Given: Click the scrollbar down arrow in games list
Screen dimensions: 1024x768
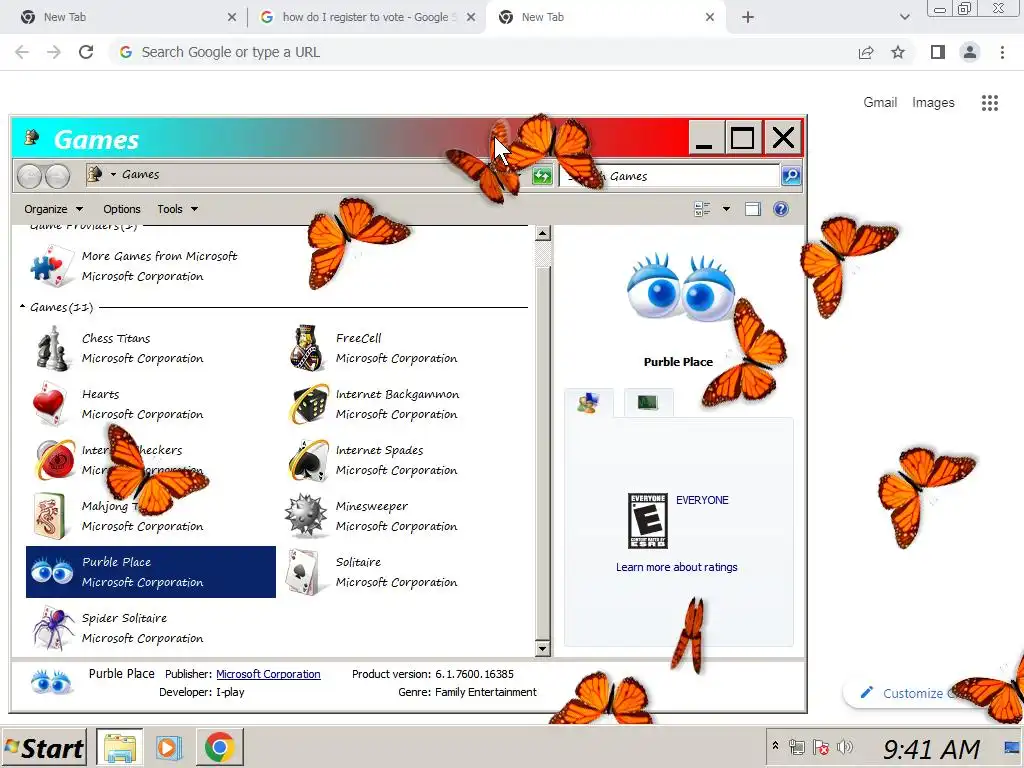Looking at the screenshot, I should point(543,648).
